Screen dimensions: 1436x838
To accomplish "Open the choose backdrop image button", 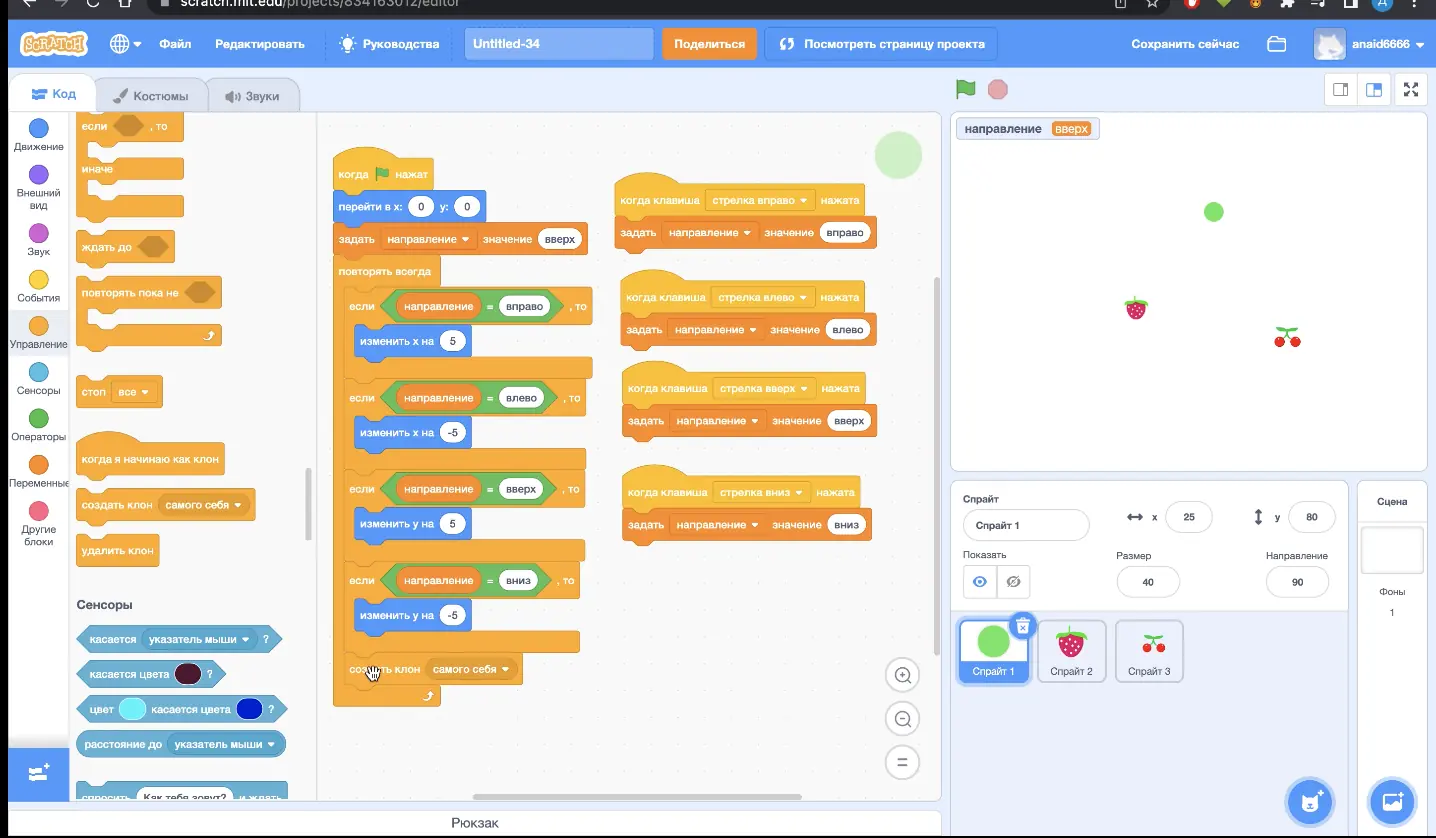I will coord(1392,801).
